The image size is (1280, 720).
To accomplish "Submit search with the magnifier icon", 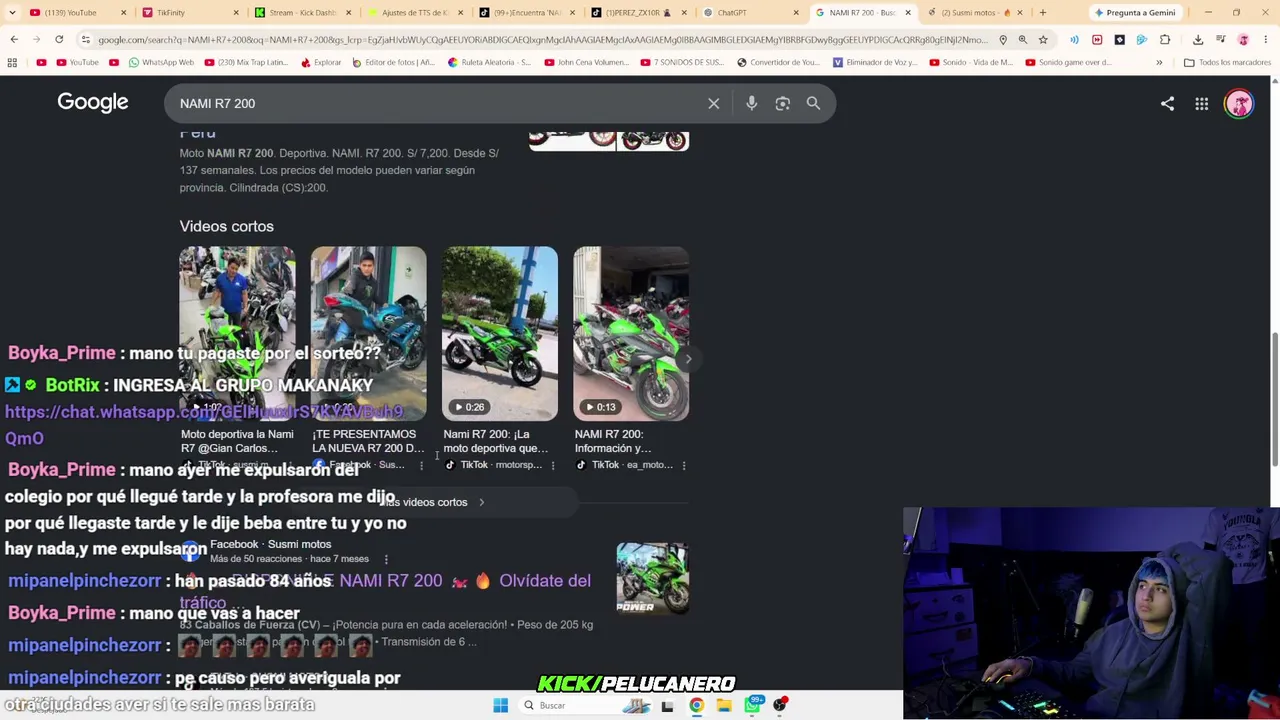I will coord(814,103).
